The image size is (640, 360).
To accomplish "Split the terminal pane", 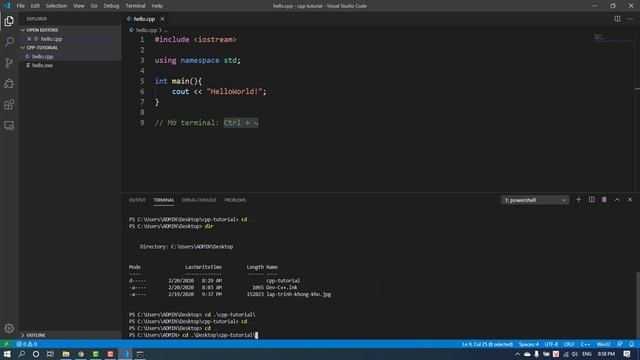I will tap(591, 200).
